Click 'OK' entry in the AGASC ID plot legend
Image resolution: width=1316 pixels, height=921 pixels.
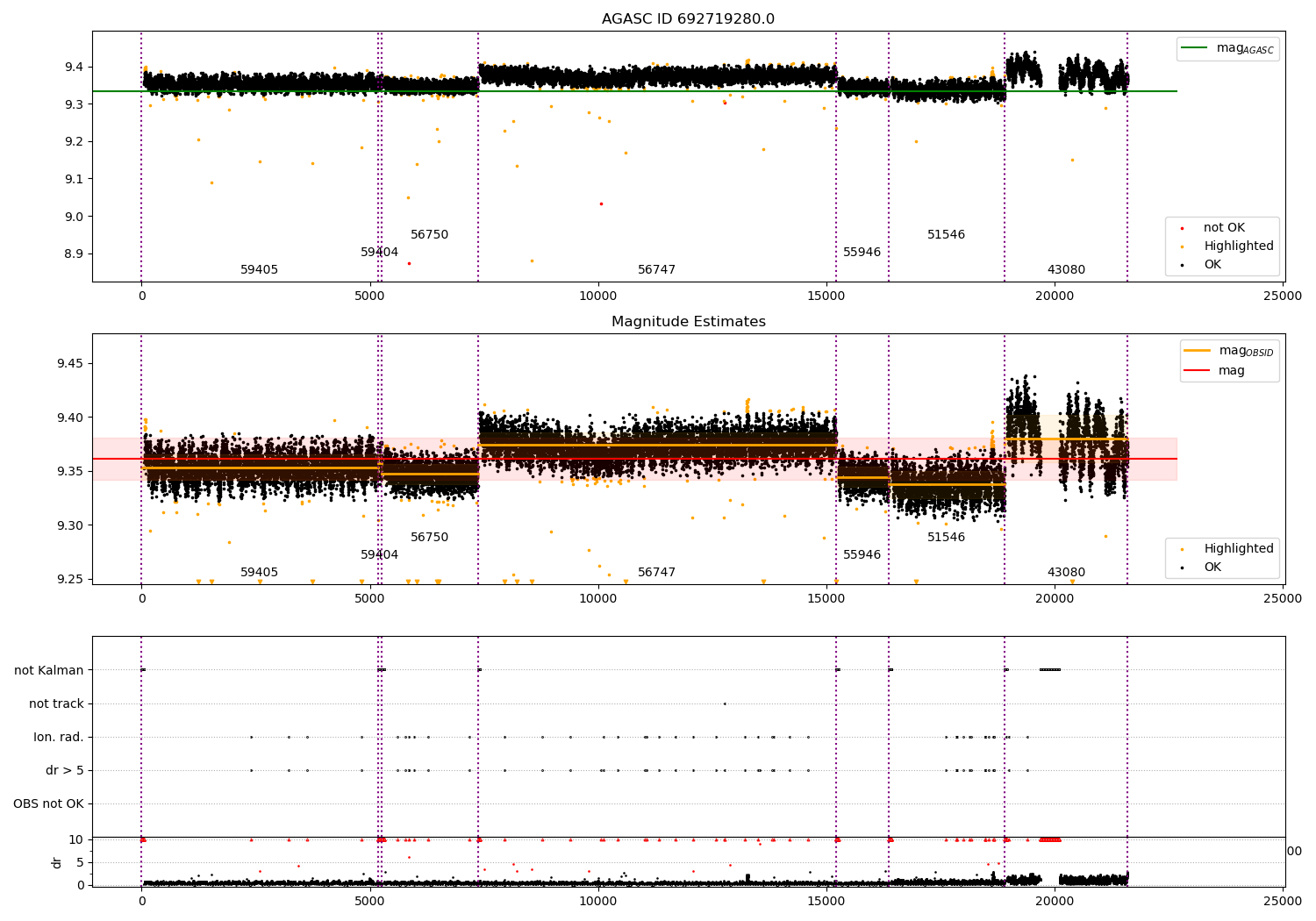pos(1212,265)
